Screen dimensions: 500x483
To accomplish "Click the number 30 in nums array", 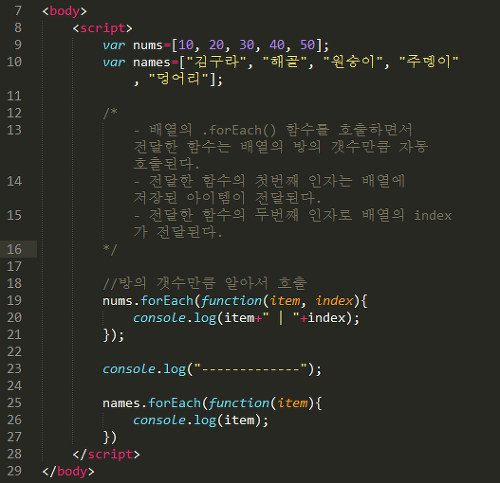I will [x=247, y=45].
